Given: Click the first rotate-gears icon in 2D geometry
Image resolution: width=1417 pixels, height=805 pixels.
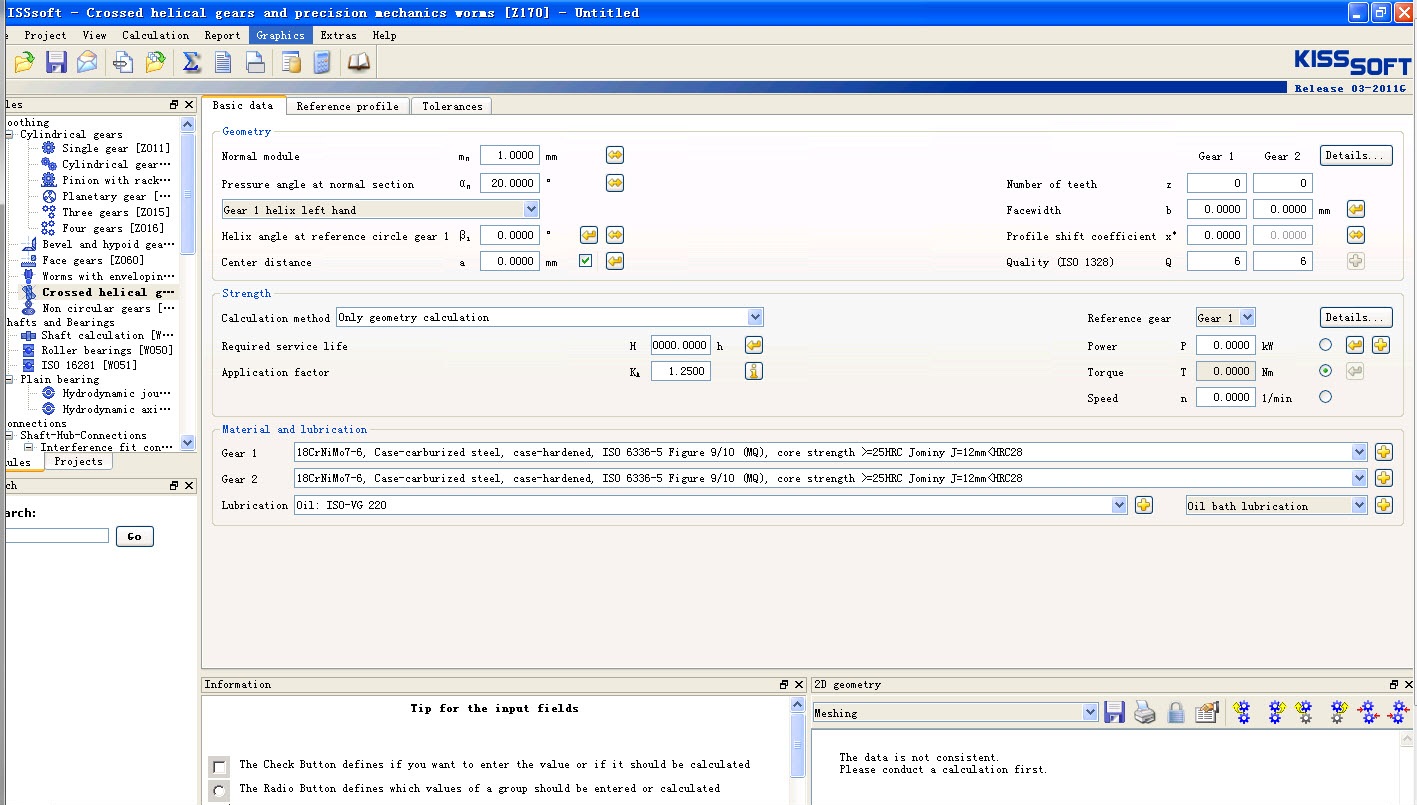Looking at the screenshot, I should (1242, 712).
